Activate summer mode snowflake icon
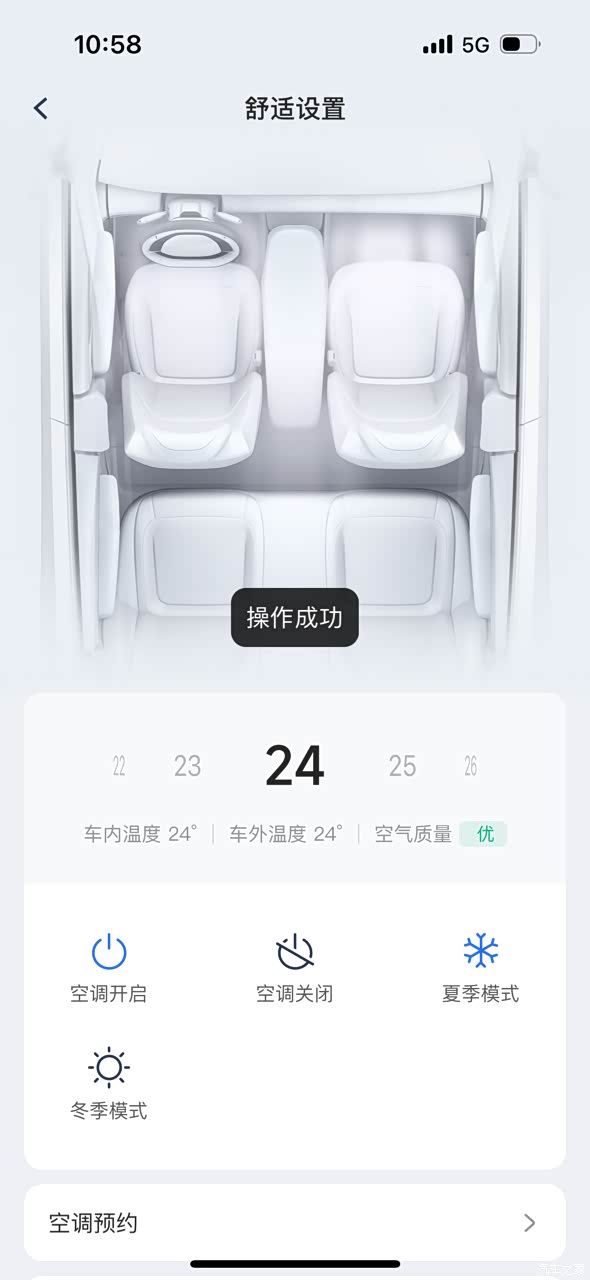This screenshot has height=1280, width=590. (481, 950)
